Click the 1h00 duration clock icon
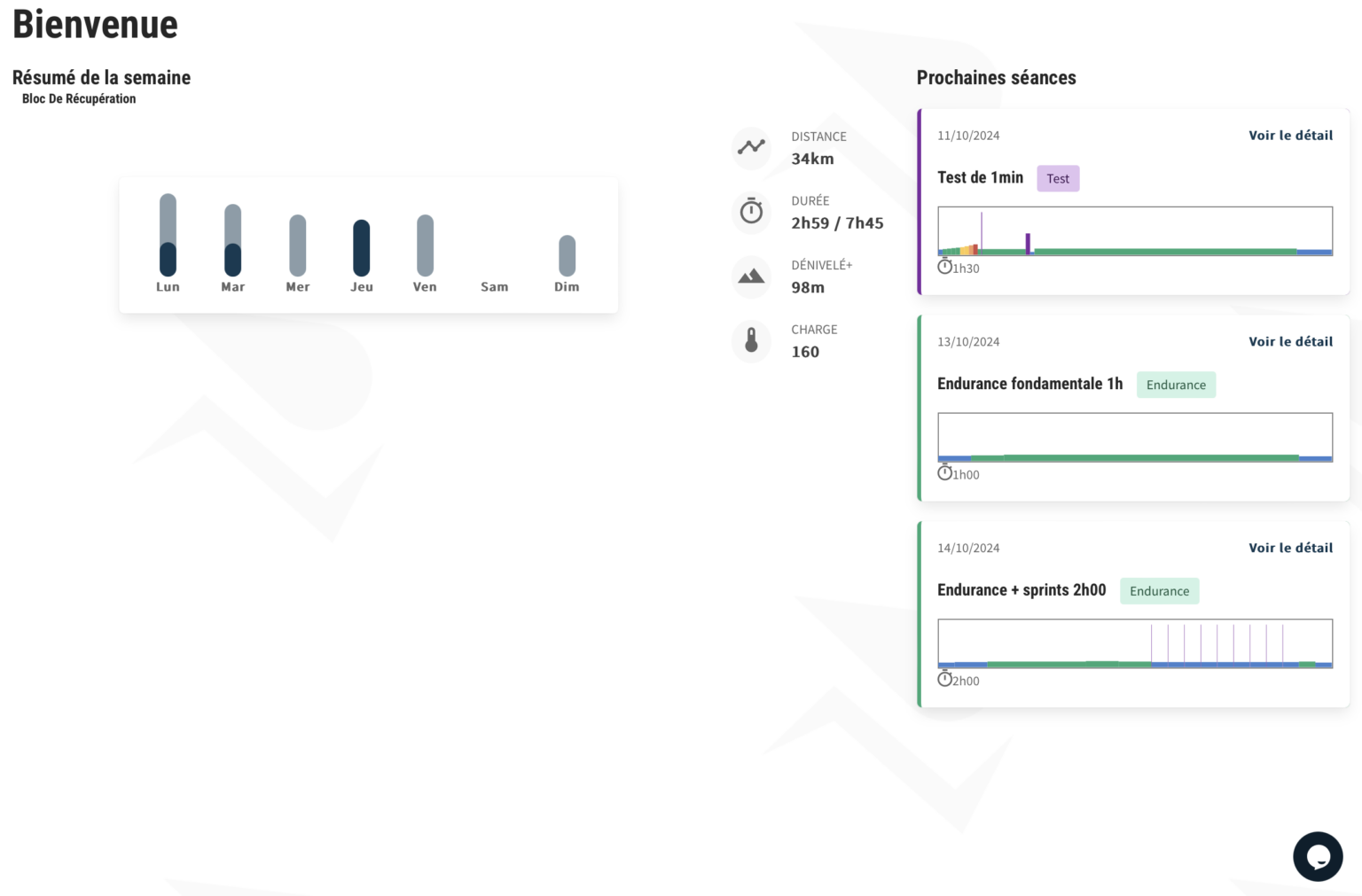 [944, 473]
